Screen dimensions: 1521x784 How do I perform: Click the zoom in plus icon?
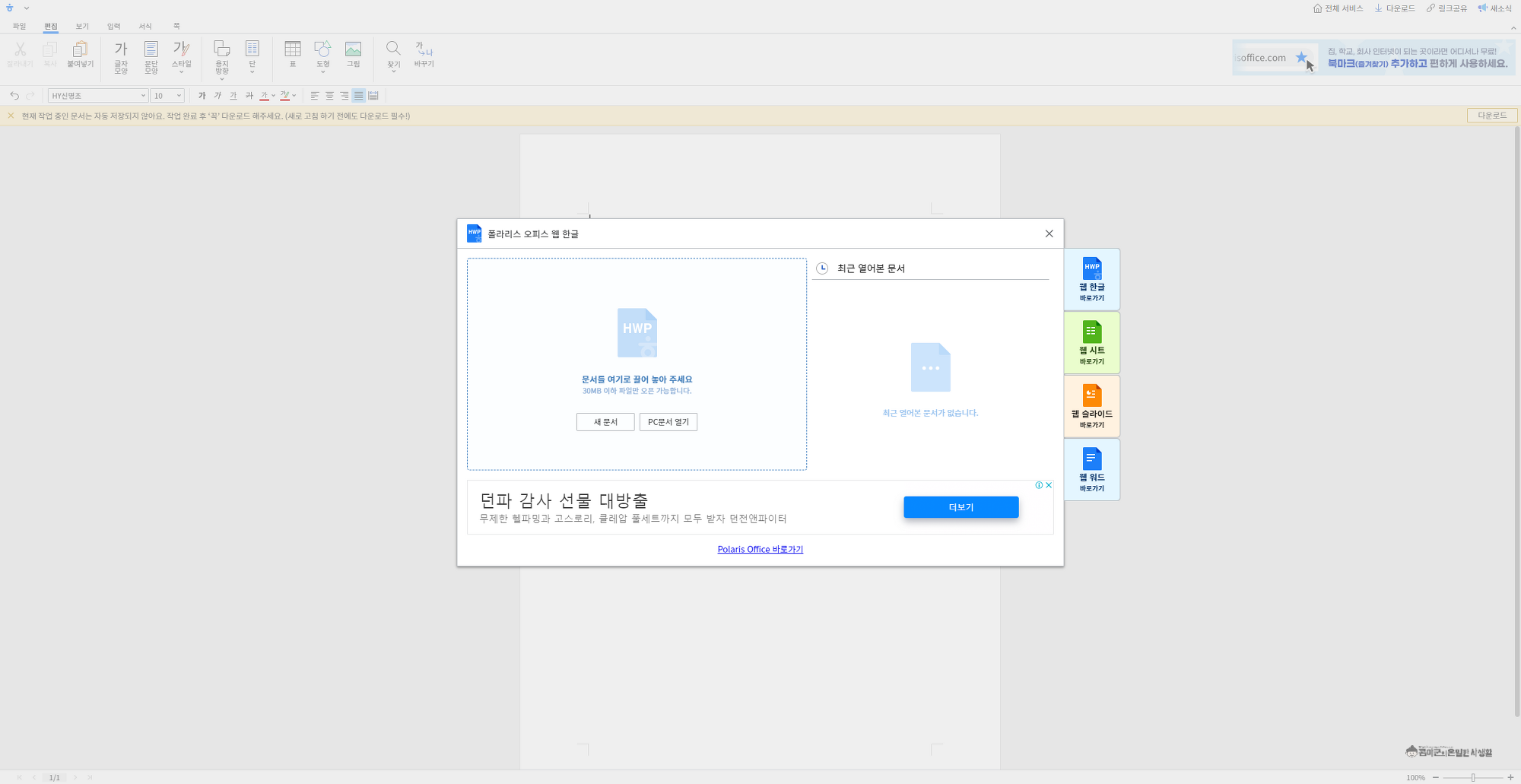[1510, 777]
